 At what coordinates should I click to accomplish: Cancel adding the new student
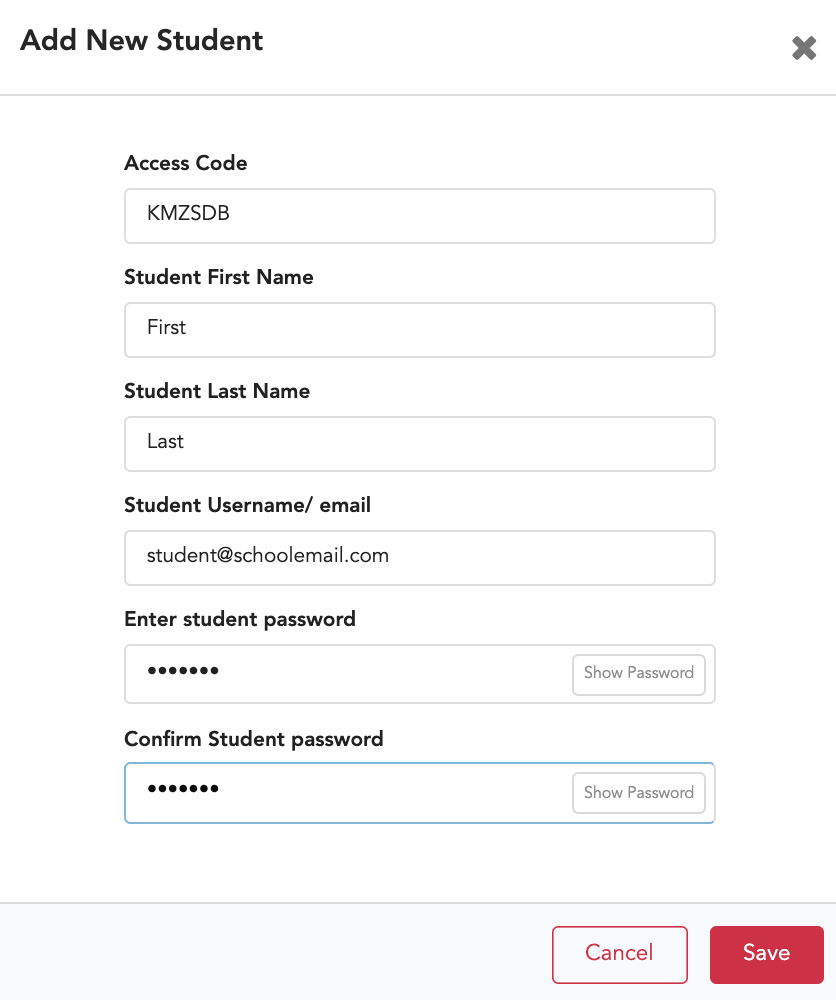pos(619,954)
